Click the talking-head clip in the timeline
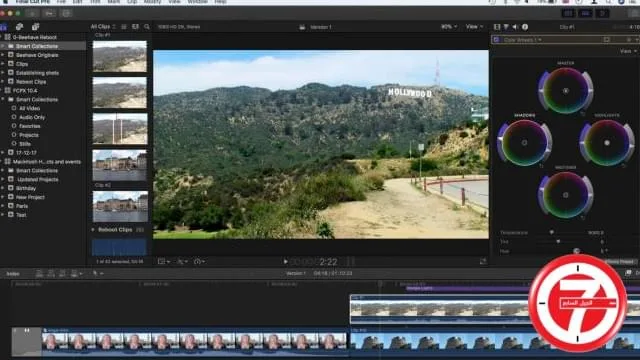This screenshot has height=360, width=640. (194, 342)
